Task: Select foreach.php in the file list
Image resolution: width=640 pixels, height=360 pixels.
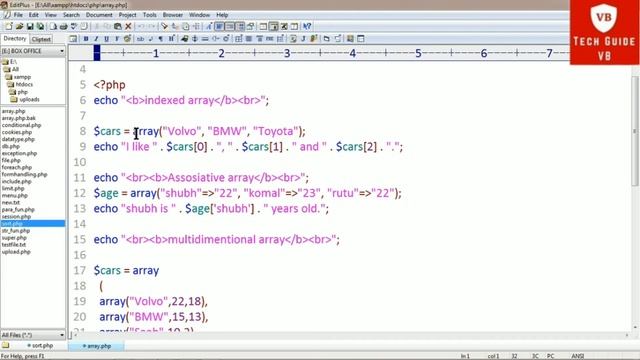Action: [17, 167]
